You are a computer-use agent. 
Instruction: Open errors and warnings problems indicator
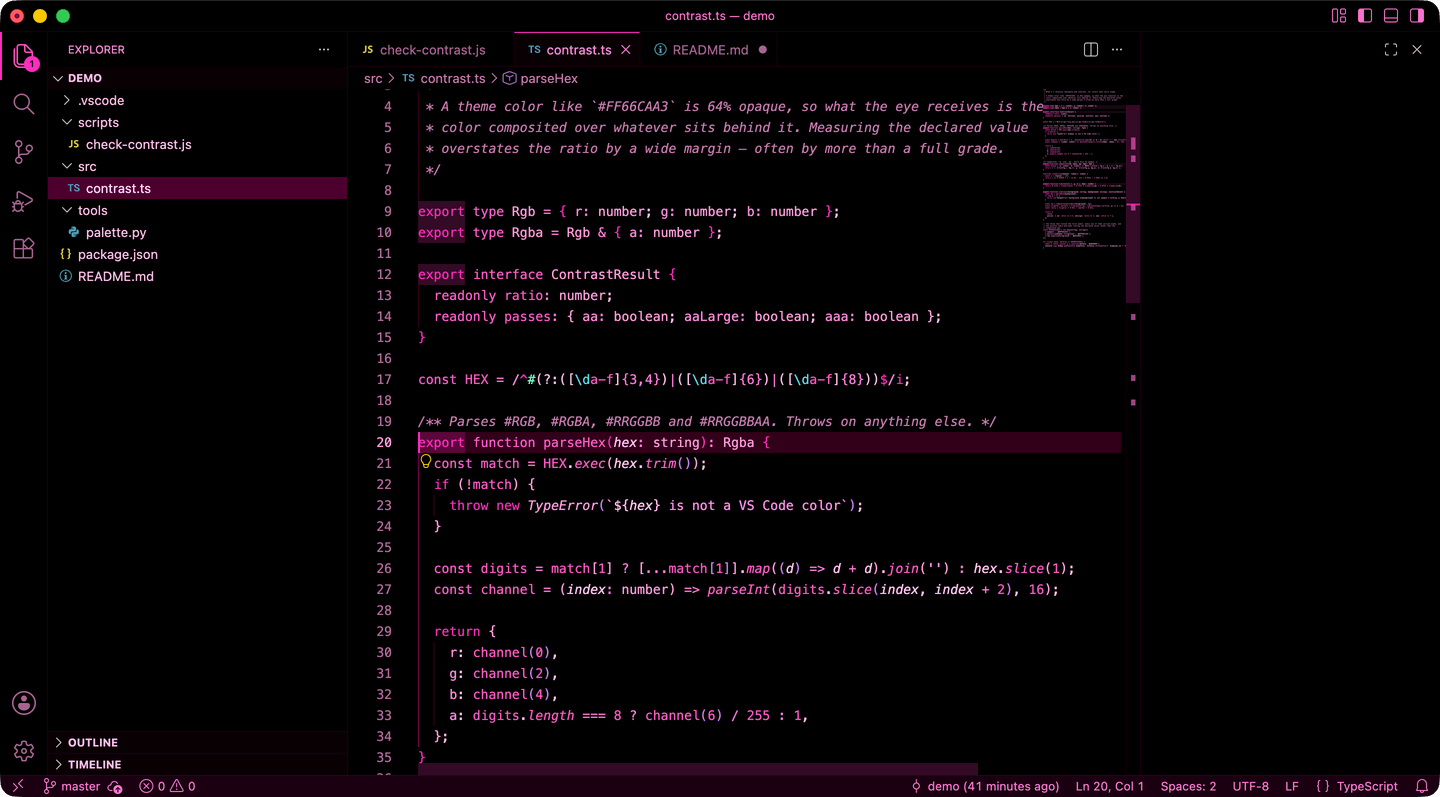click(x=167, y=786)
